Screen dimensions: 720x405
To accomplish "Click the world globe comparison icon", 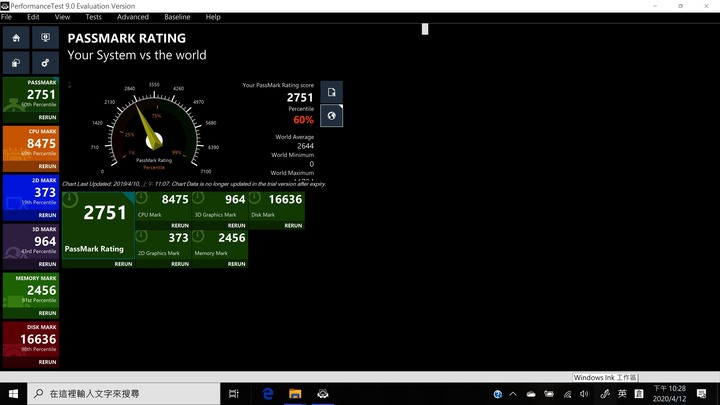I will click(x=332, y=116).
